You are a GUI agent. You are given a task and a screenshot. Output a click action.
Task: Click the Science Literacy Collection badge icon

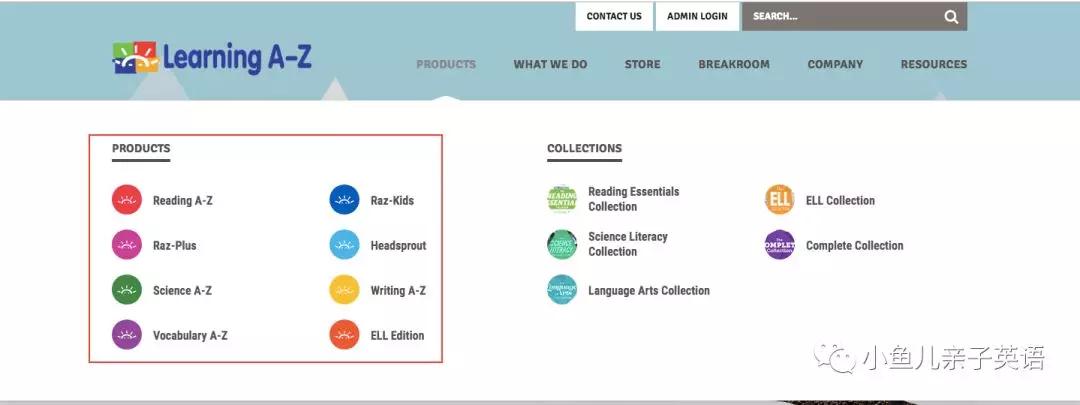click(x=562, y=245)
